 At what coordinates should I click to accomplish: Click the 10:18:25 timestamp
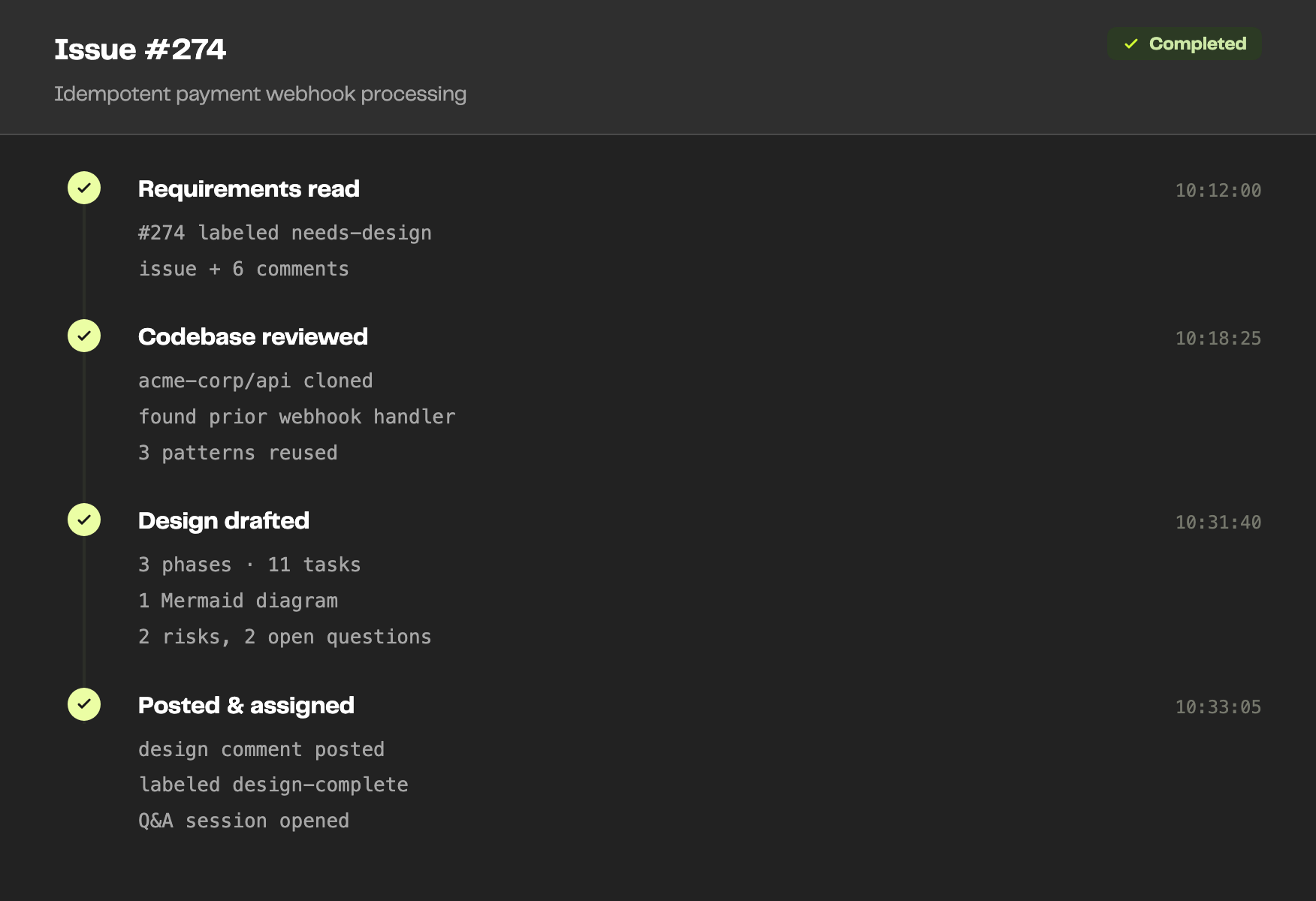[1218, 339]
